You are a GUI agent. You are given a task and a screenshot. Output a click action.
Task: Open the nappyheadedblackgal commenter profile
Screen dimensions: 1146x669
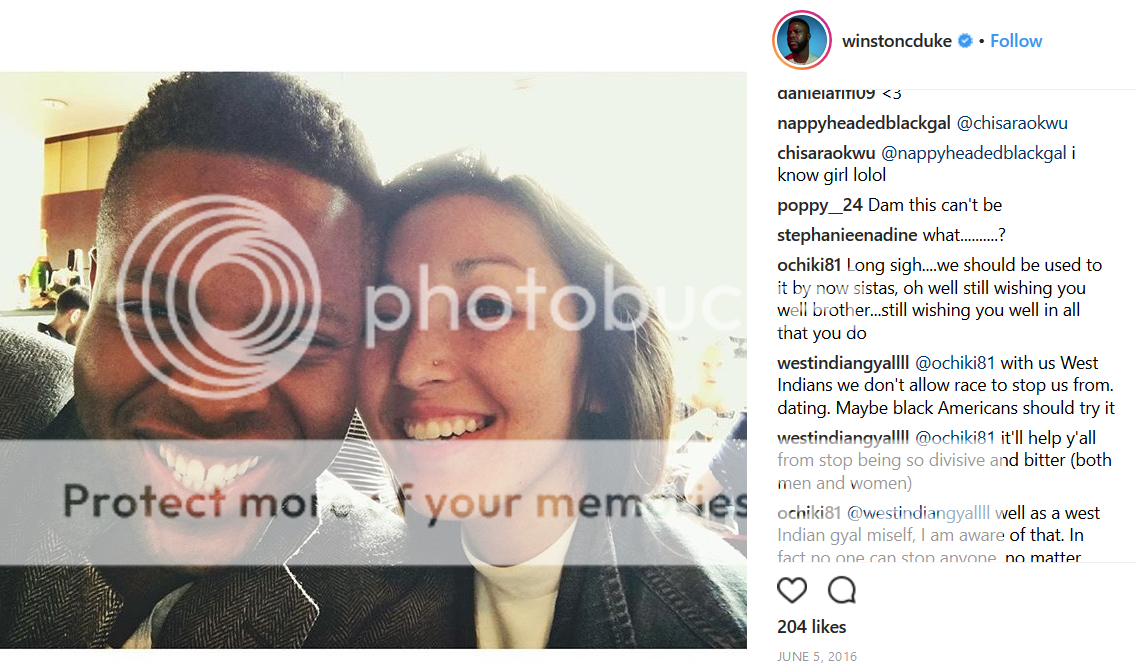[864, 123]
